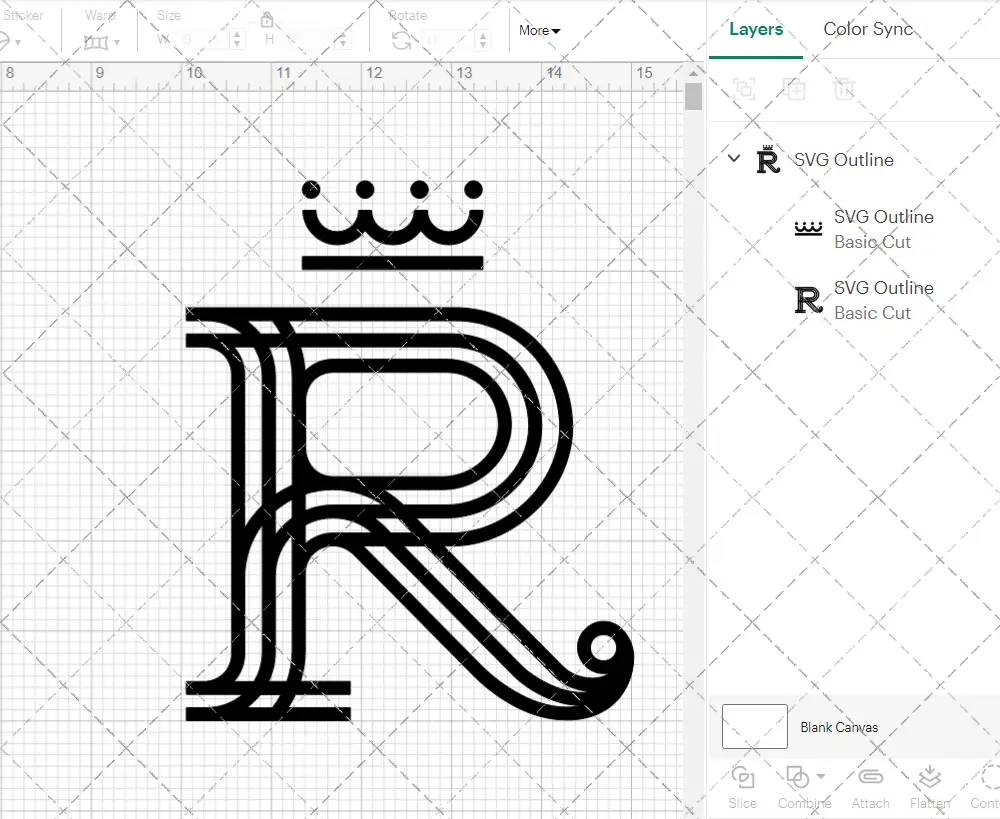Viewport: 1000px width, 819px height.
Task: Click the Blank Canvas color swatch
Action: pyautogui.click(x=753, y=727)
